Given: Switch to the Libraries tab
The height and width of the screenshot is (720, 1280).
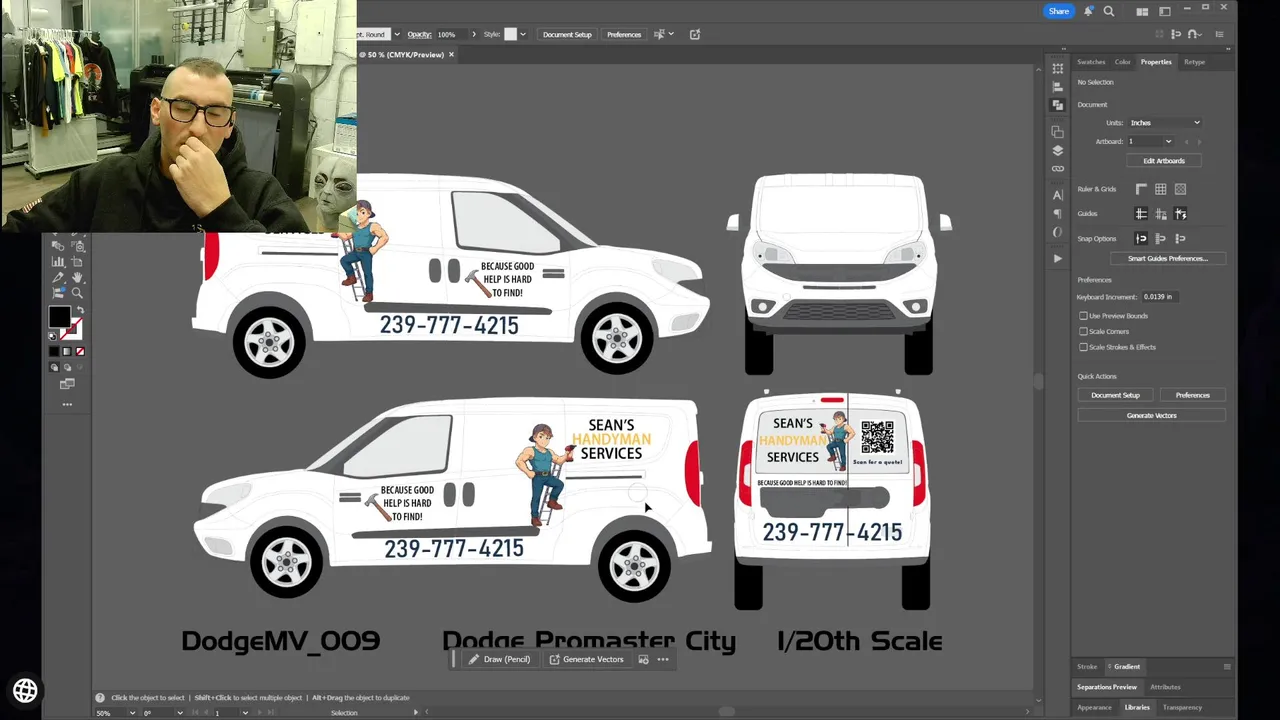Looking at the screenshot, I should [x=1137, y=707].
